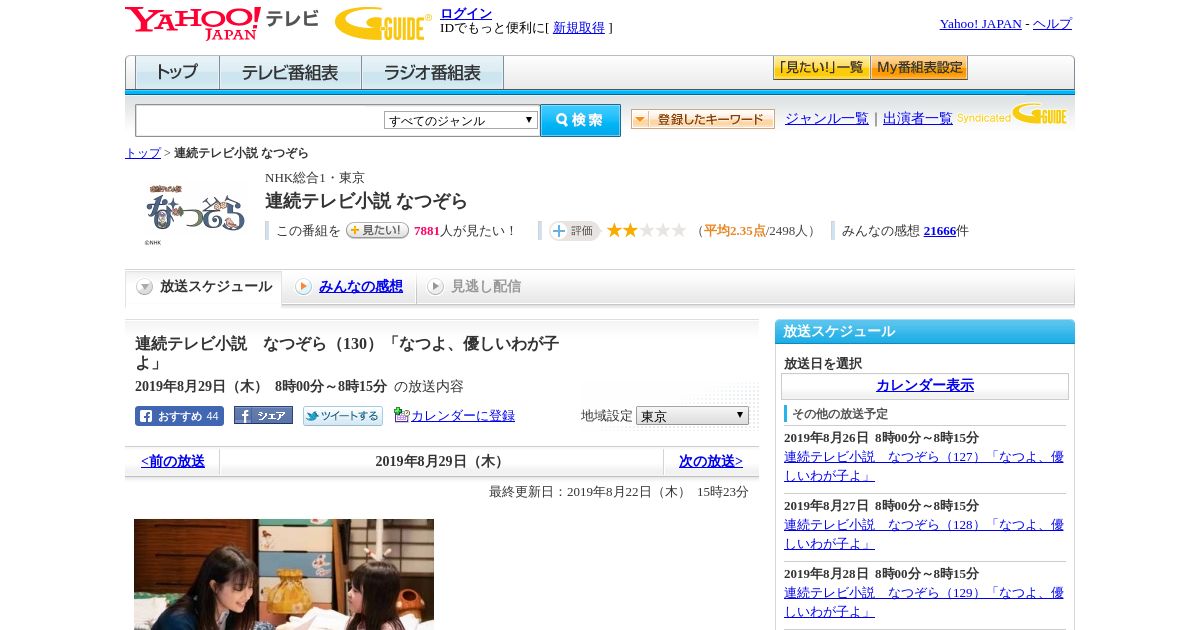
Task: Click the Syndicated G-Guide logo
Action: [x=1012, y=114]
